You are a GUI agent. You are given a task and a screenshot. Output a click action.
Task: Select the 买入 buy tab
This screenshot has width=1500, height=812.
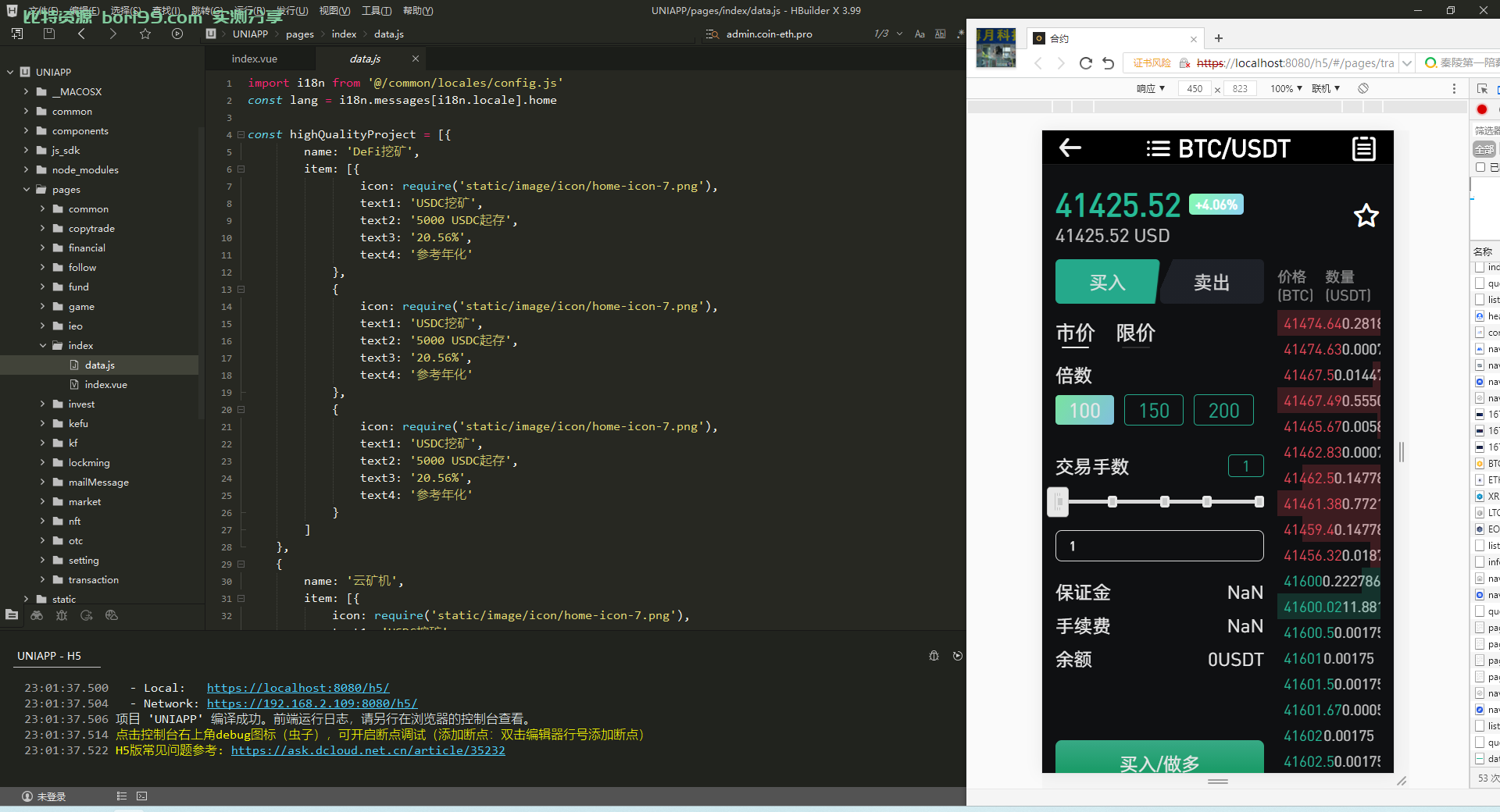[1107, 282]
